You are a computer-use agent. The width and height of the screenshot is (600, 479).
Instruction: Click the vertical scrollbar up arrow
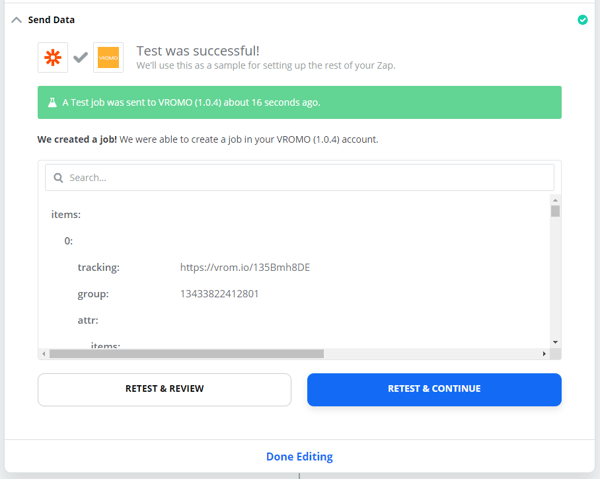(x=555, y=200)
